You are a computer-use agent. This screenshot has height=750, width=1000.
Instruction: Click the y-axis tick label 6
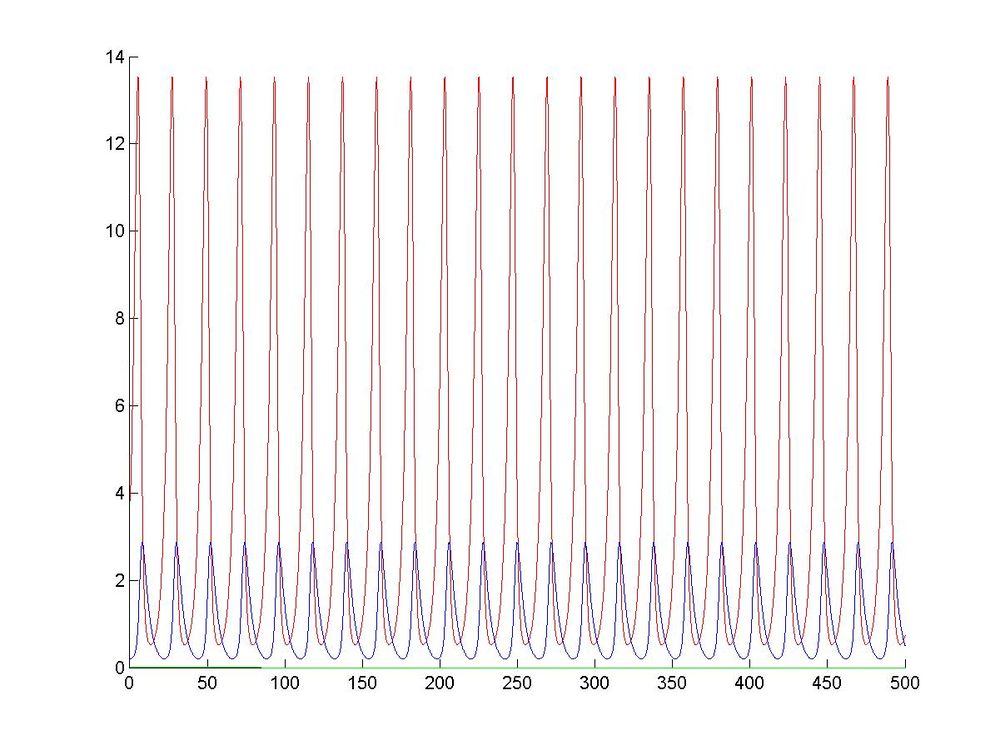pos(118,406)
